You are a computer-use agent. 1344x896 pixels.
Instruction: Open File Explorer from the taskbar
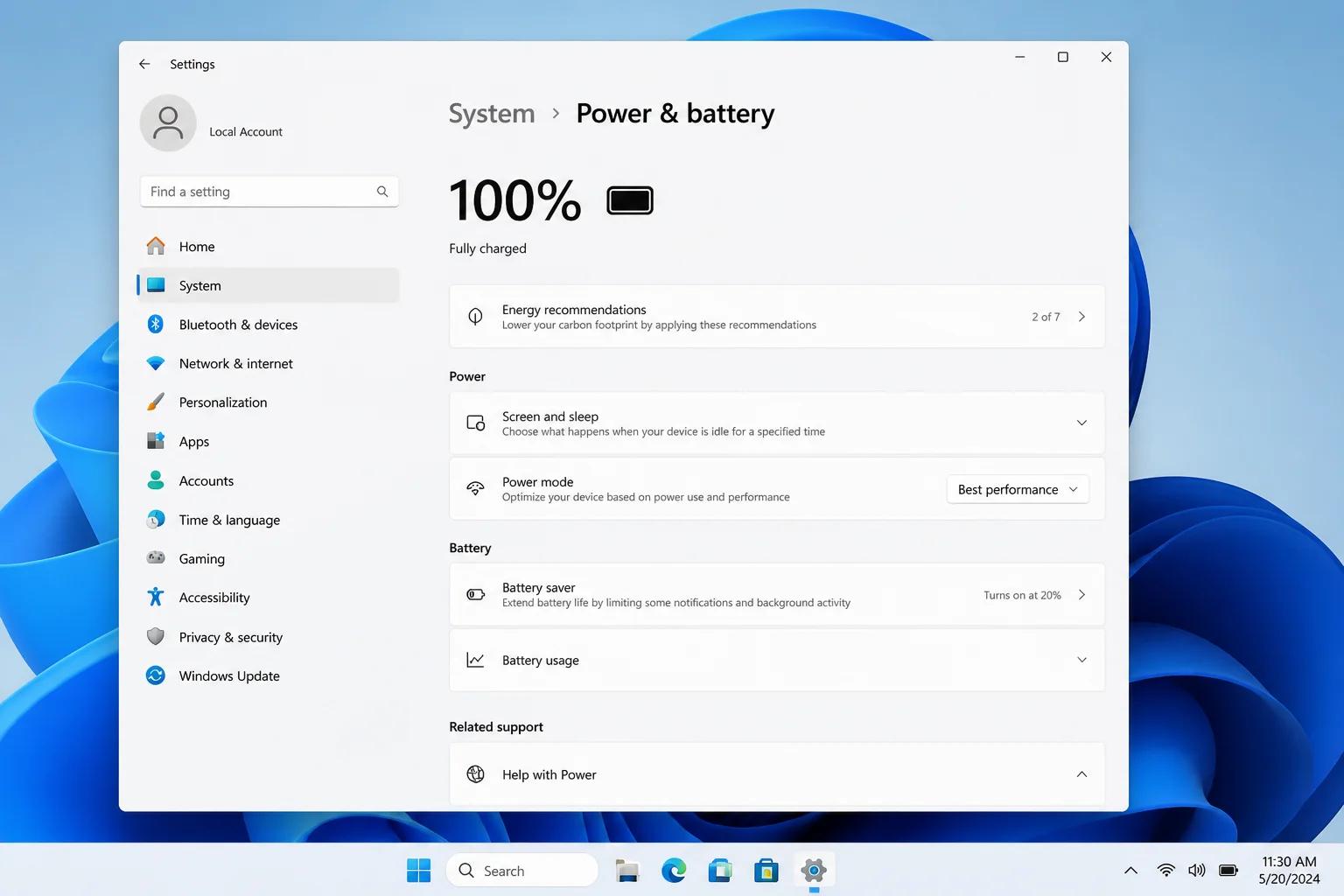[x=627, y=871]
